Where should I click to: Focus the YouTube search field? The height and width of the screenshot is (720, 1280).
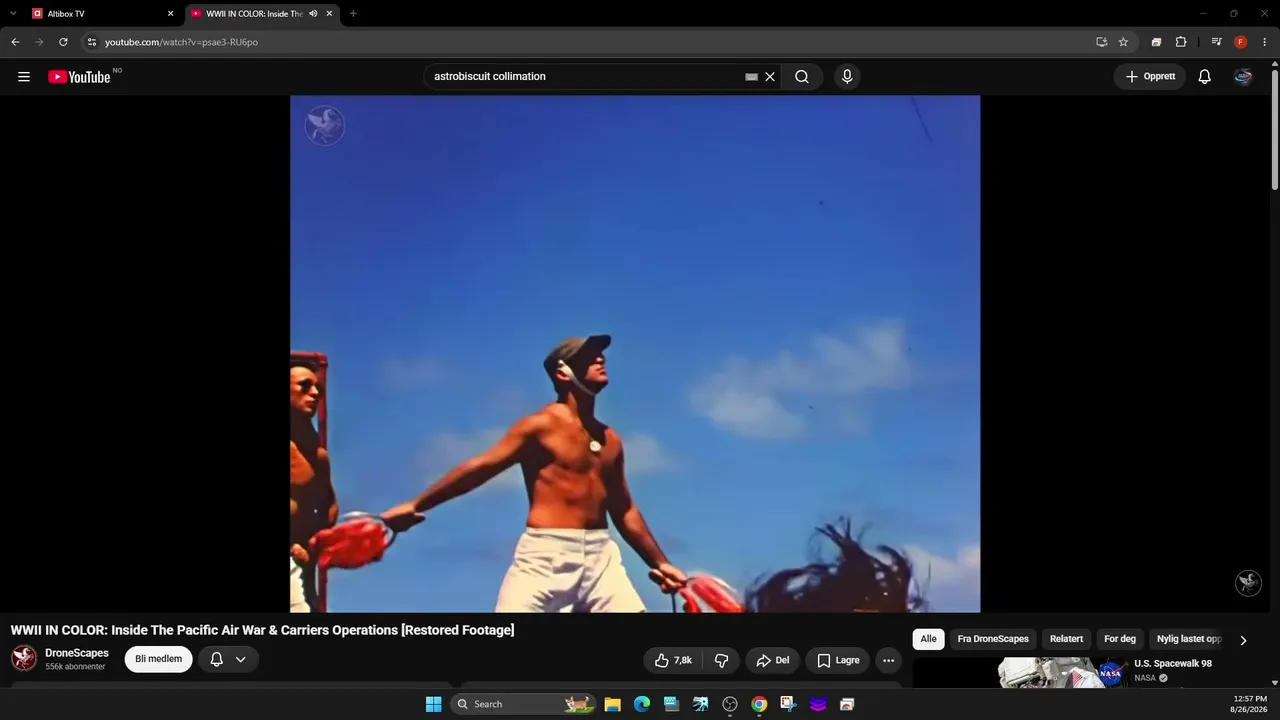pos(585,77)
